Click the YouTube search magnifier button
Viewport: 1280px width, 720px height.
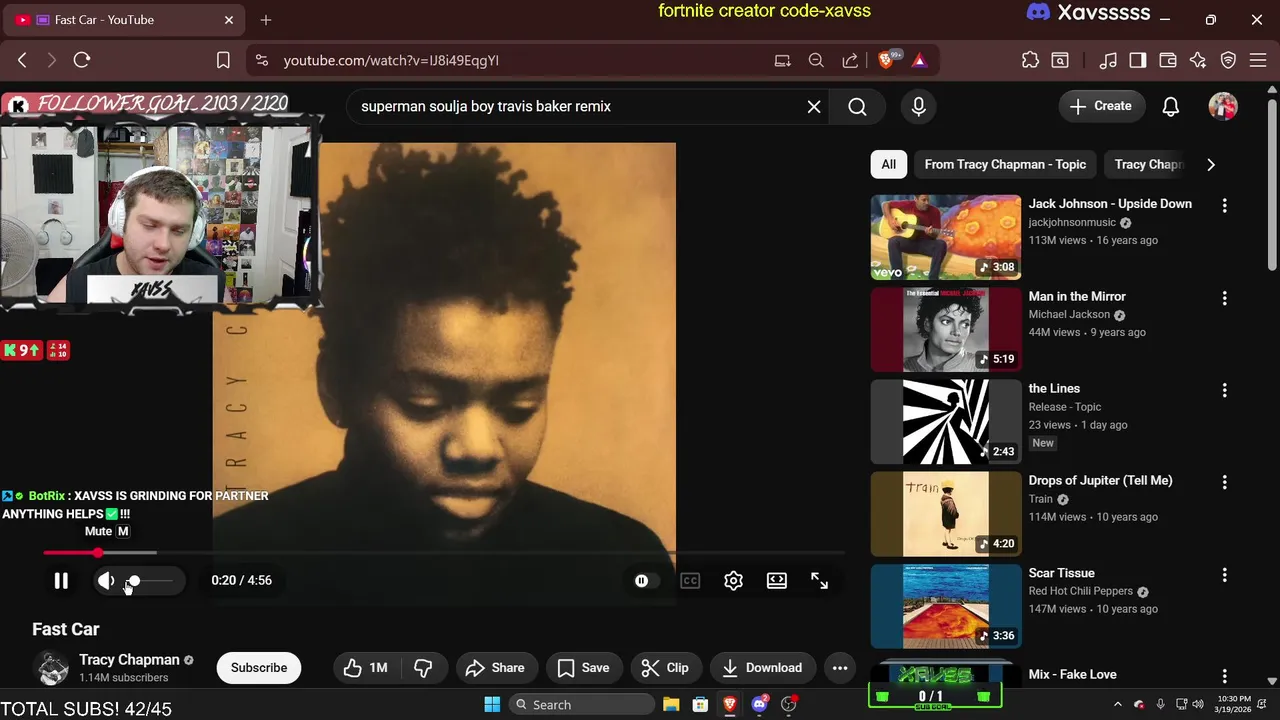(858, 107)
